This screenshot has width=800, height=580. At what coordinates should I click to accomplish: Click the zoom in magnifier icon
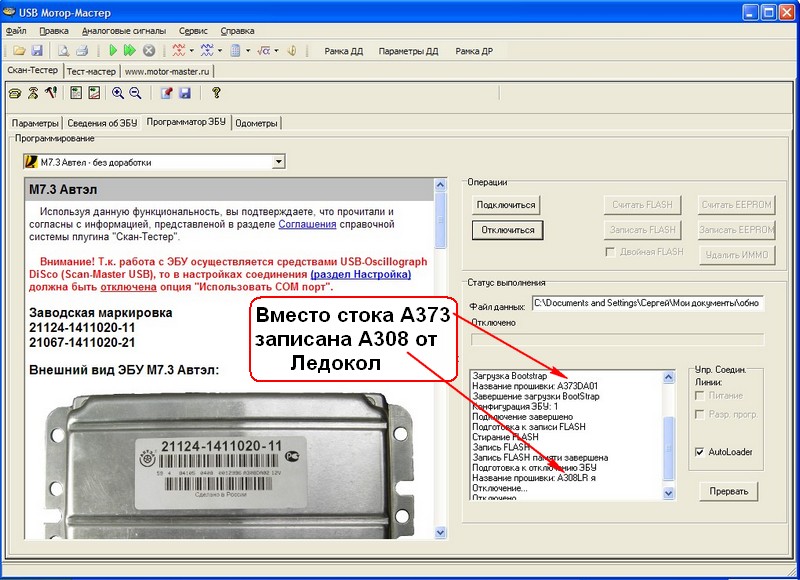tap(118, 93)
